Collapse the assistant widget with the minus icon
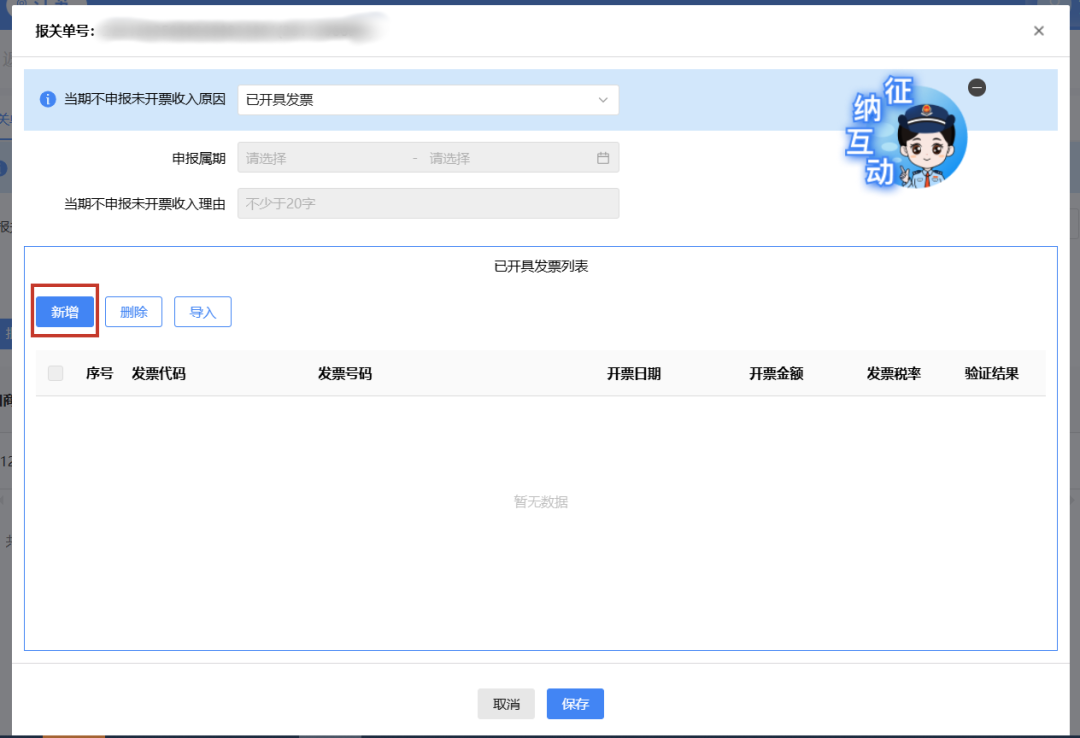This screenshot has height=738, width=1080. [x=977, y=87]
